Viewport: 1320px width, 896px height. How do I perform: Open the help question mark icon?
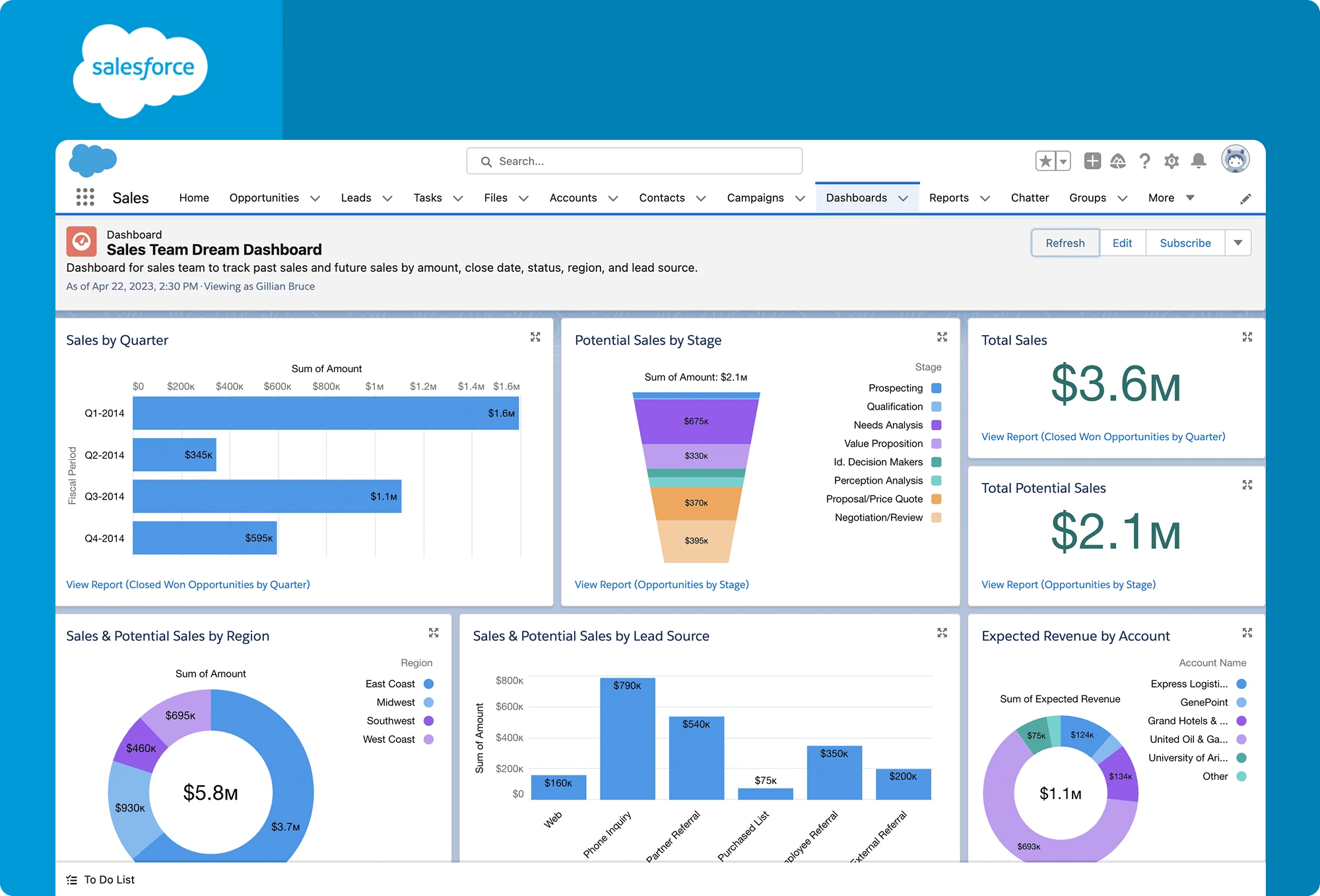[x=1145, y=161]
